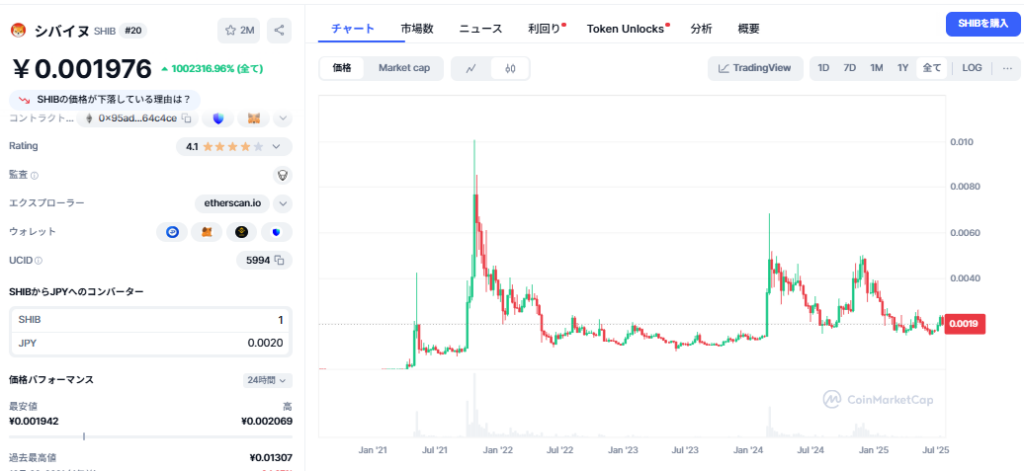
Task: Switch chart to line view
Action: [x=471, y=68]
